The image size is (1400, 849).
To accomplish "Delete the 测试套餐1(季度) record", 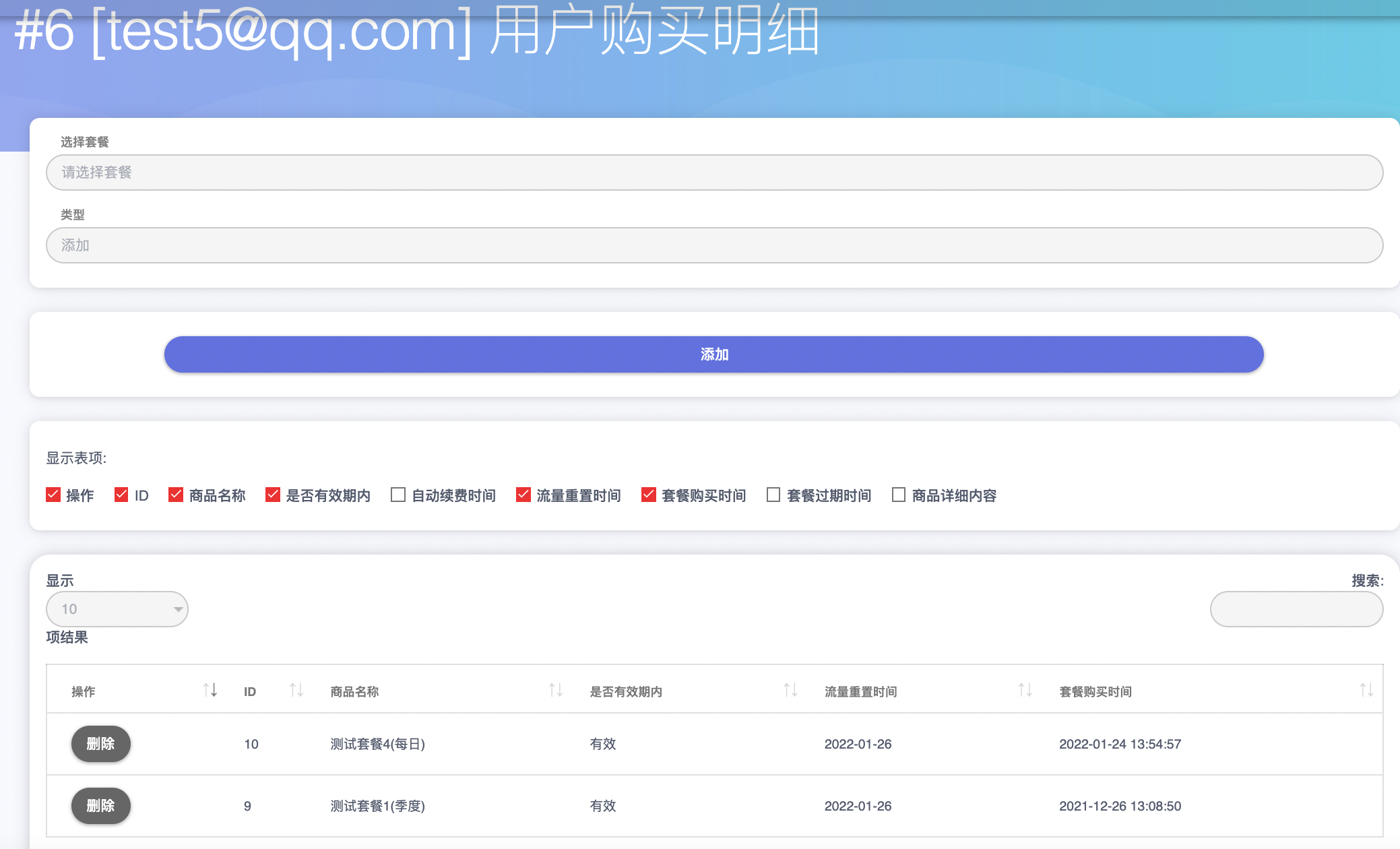I will tap(100, 806).
